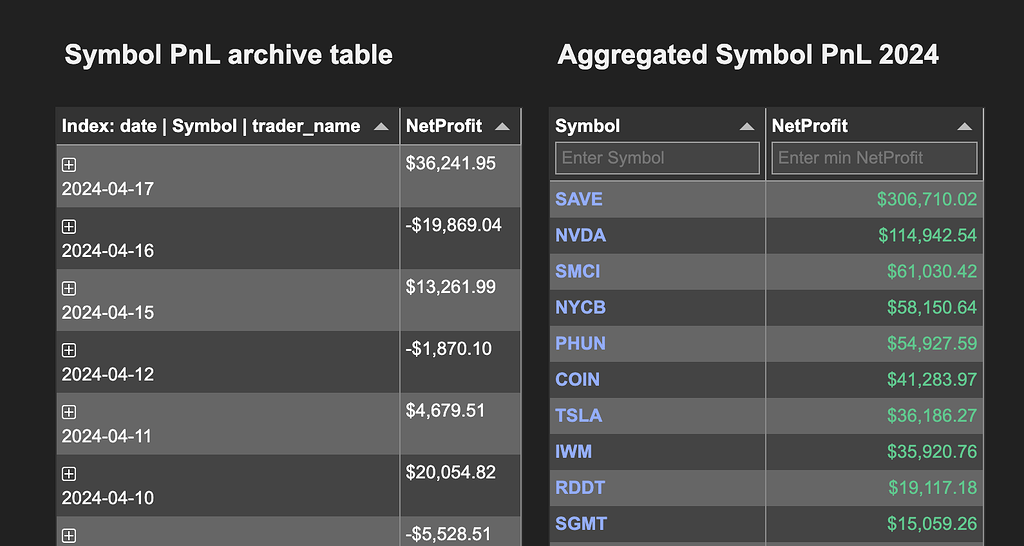Open the NVDA symbol link
This screenshot has height=546, width=1024.
581,235
